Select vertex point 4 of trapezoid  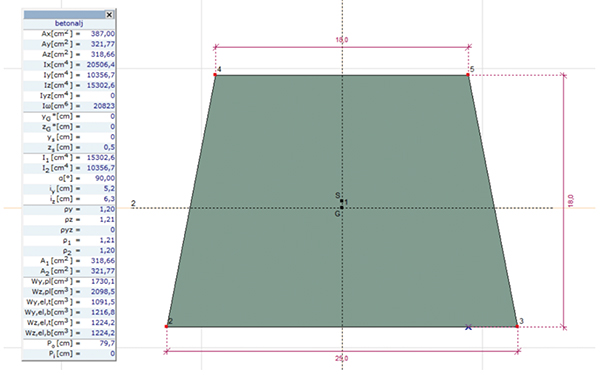click(215, 75)
